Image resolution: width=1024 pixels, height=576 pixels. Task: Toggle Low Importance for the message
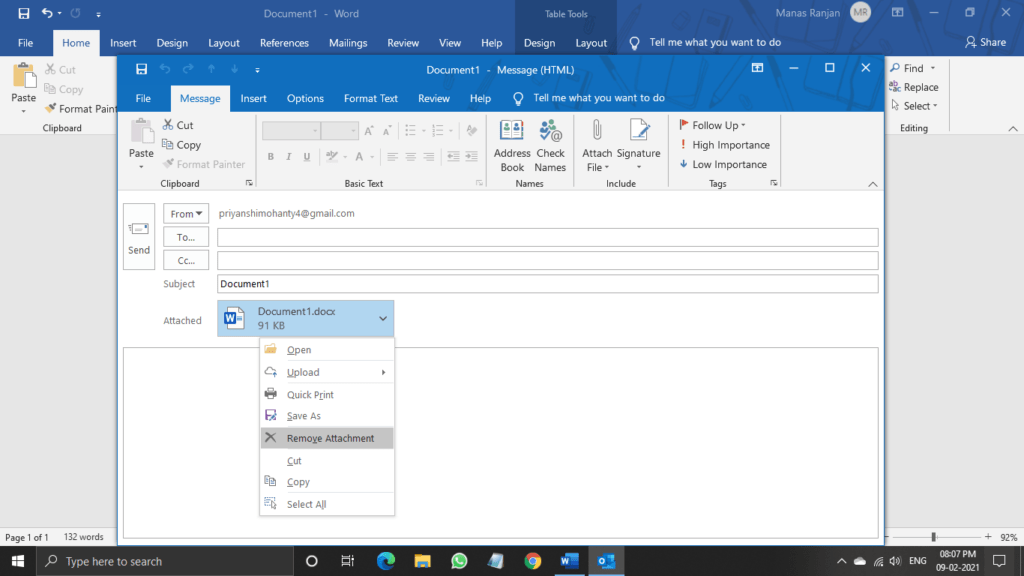tap(723, 165)
